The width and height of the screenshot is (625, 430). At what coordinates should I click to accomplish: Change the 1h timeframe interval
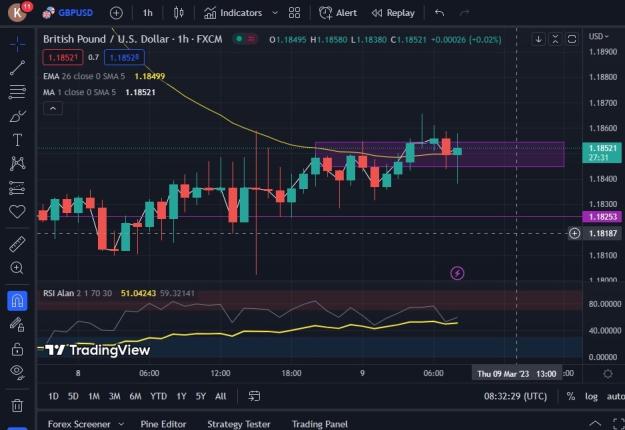147,13
